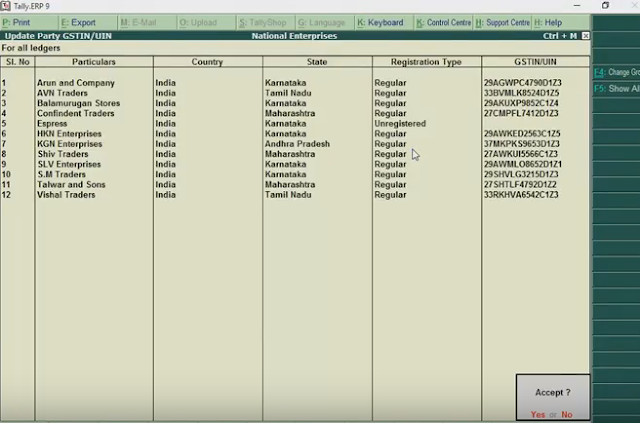Click the Registration Type of Shiv Traders
The image size is (640, 423).
tap(390, 154)
